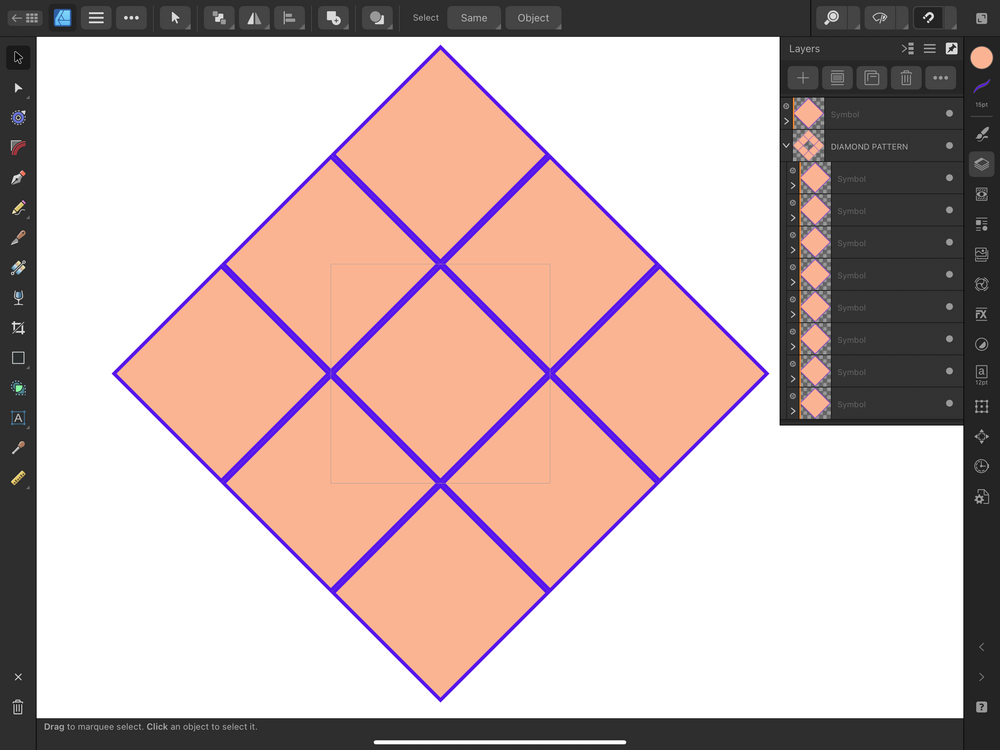Open the History studio panel

coord(981,466)
